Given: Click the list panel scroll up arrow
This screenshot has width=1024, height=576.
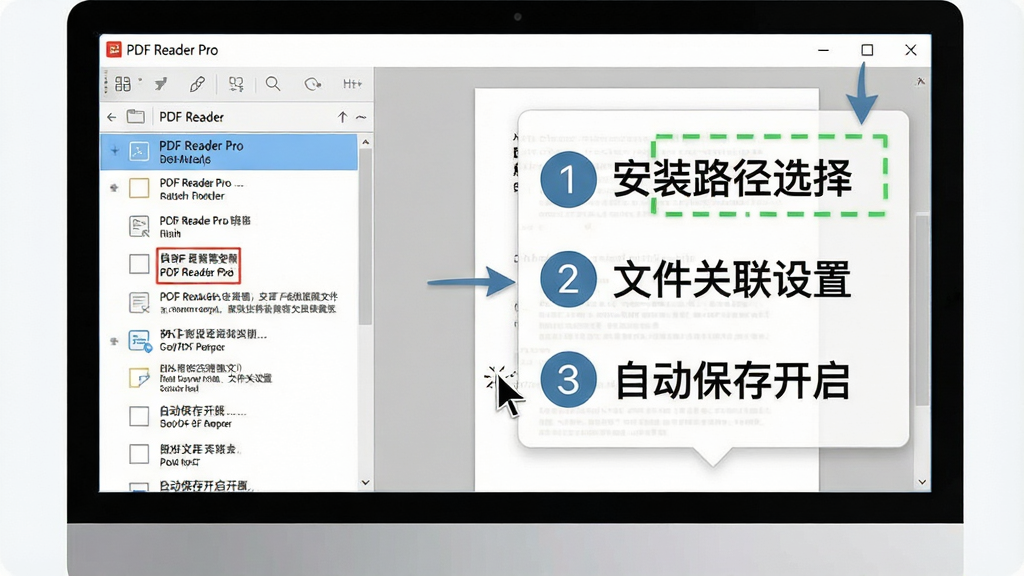Looking at the screenshot, I should coord(366,142).
